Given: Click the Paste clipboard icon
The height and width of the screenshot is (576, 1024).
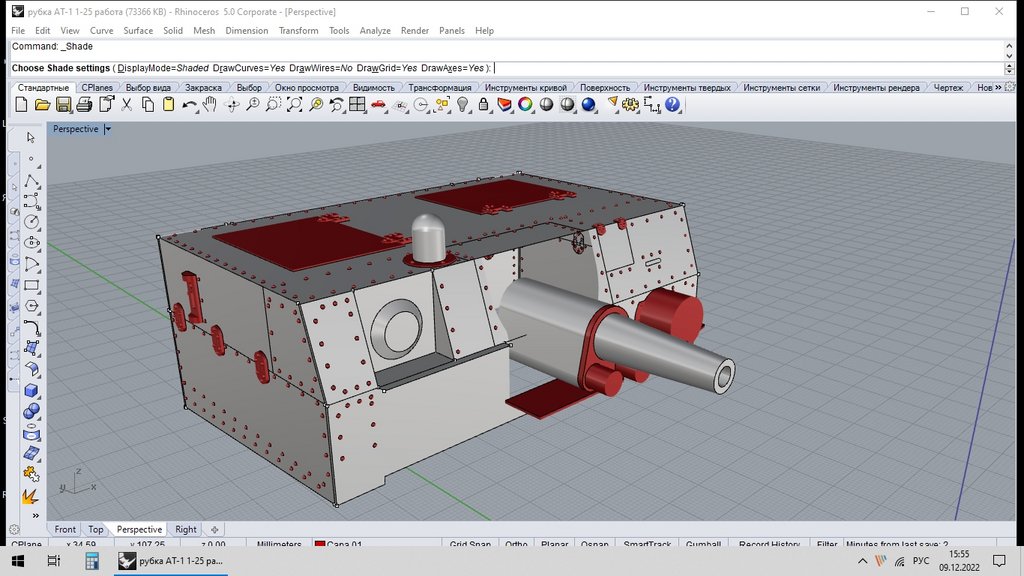Looking at the screenshot, I should coord(168,104).
